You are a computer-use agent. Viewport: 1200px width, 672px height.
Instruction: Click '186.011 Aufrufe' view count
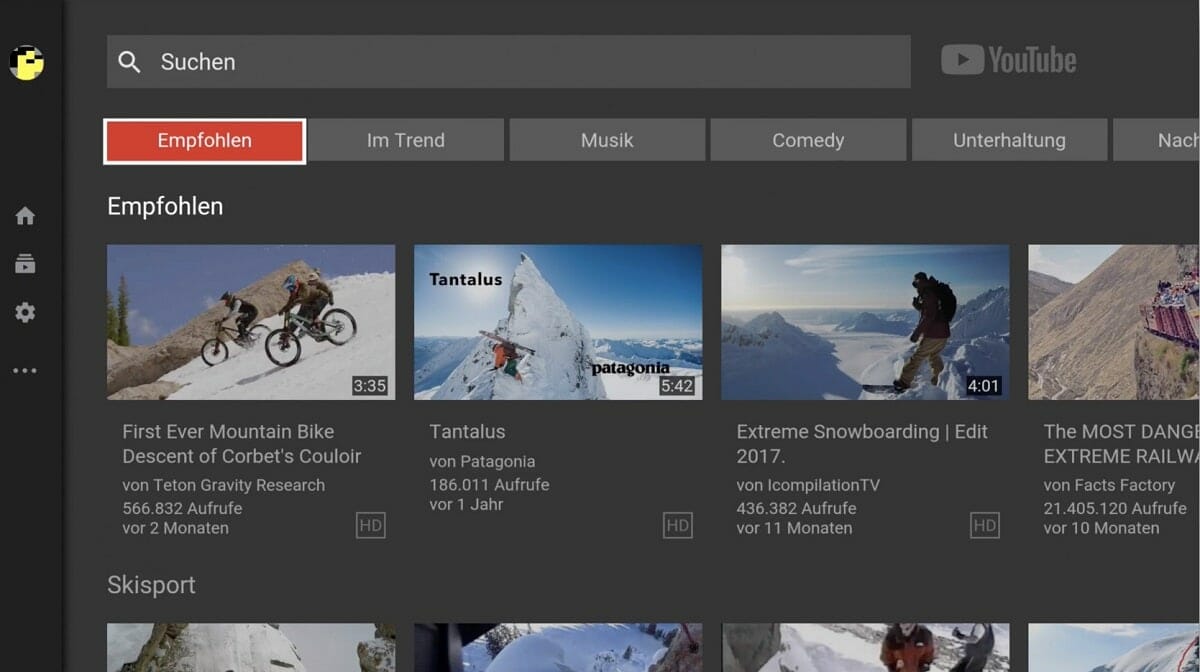[x=489, y=484]
